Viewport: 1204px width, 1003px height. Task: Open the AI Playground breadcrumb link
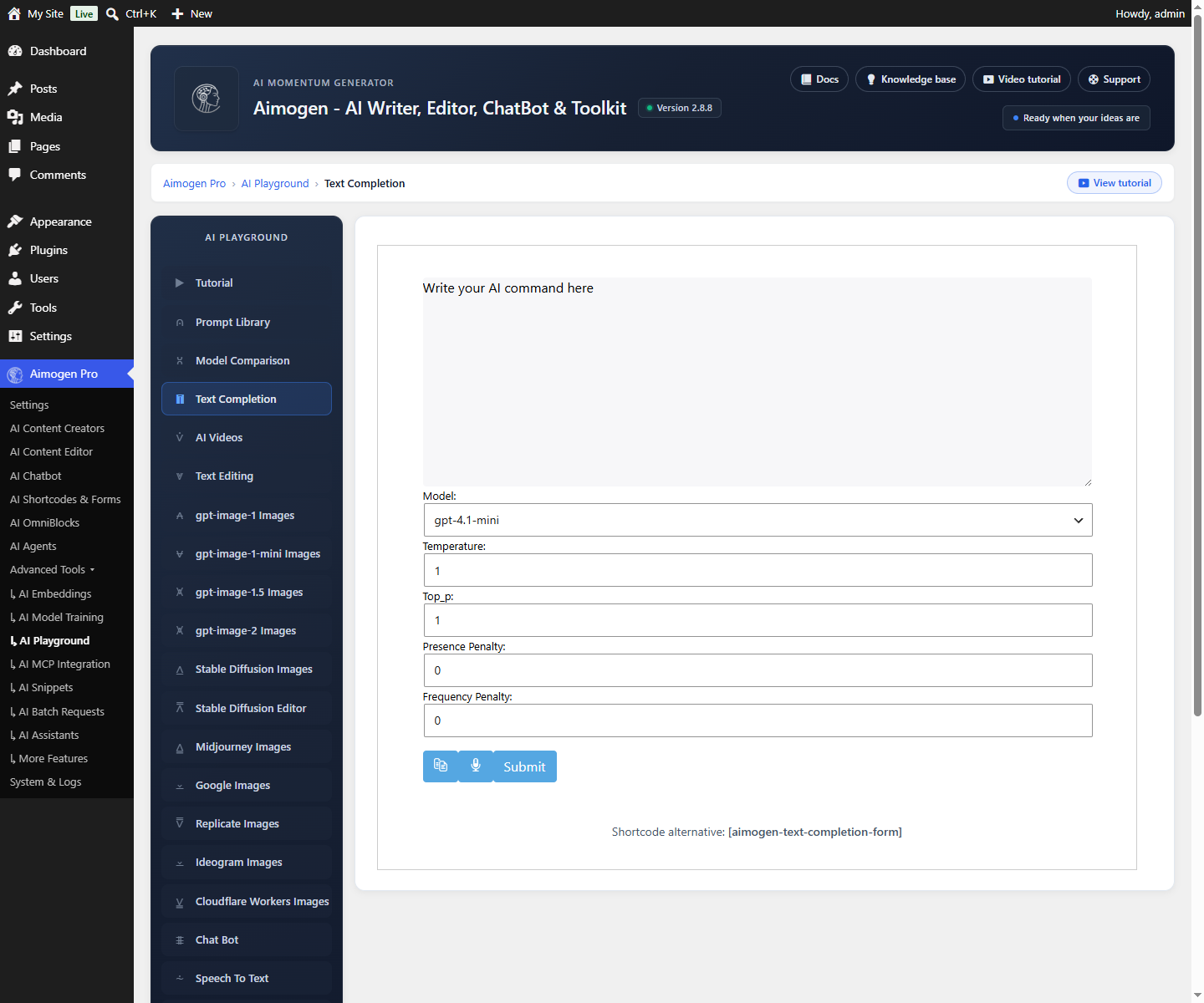pyautogui.click(x=275, y=183)
